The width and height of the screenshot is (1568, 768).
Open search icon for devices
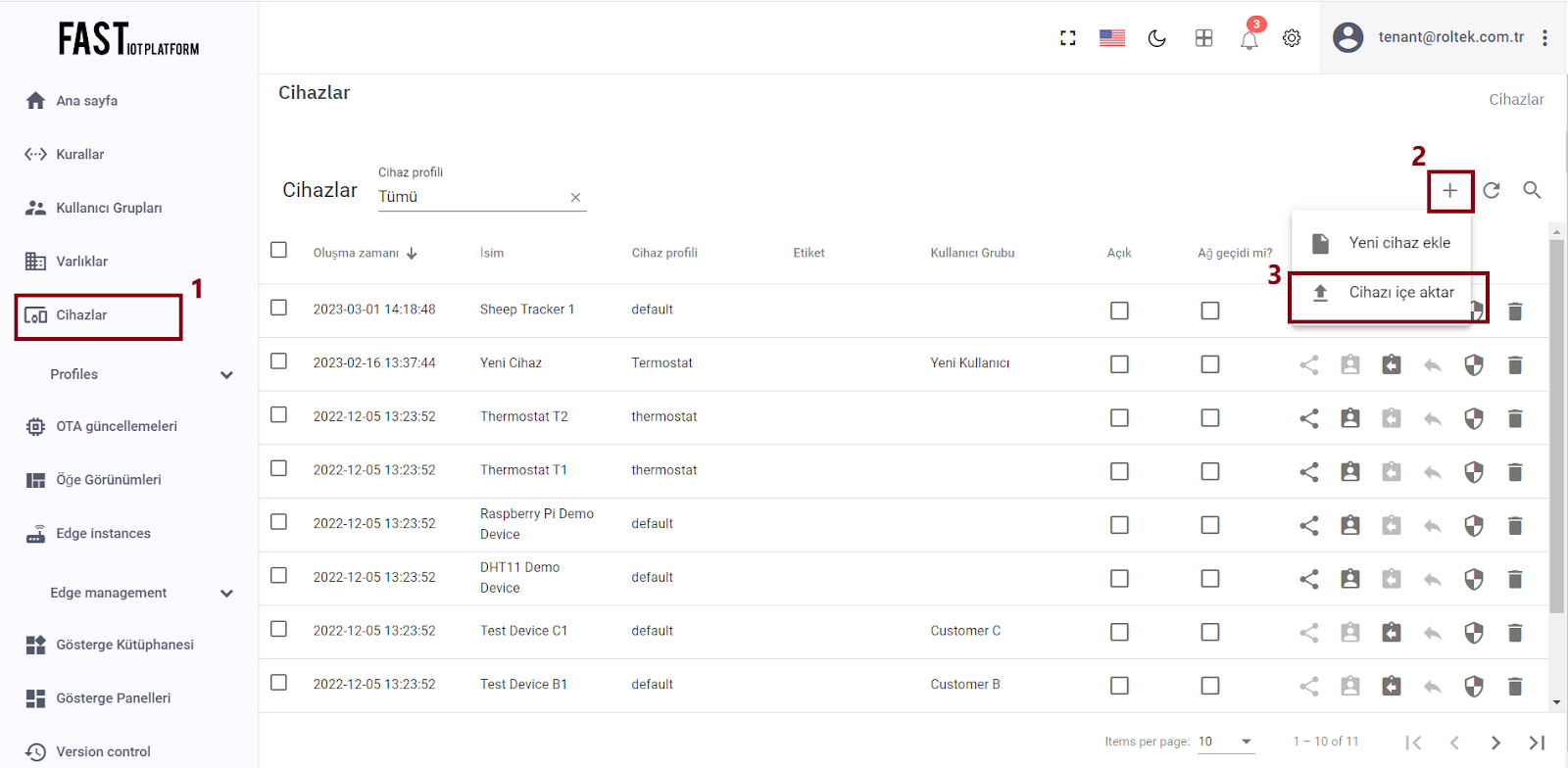1533,190
